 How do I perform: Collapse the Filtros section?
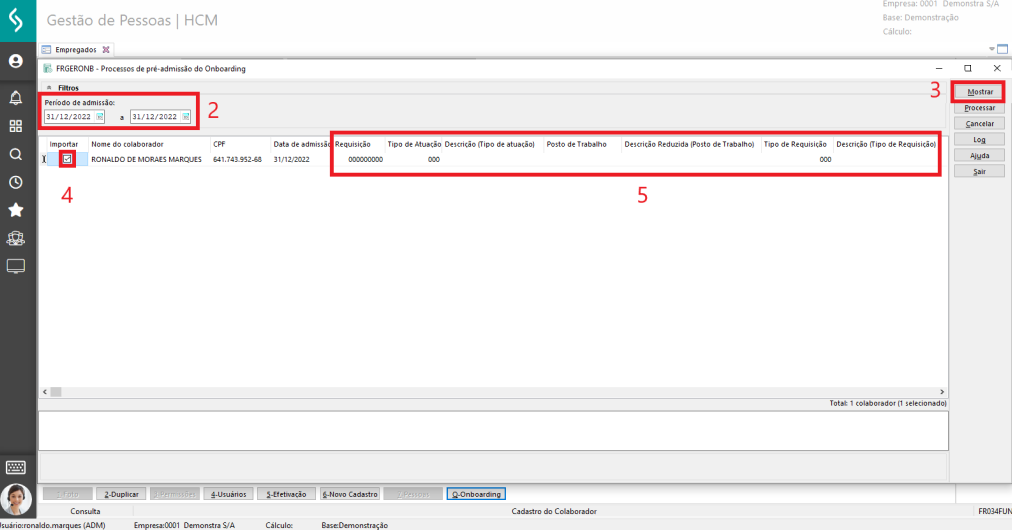(49, 88)
